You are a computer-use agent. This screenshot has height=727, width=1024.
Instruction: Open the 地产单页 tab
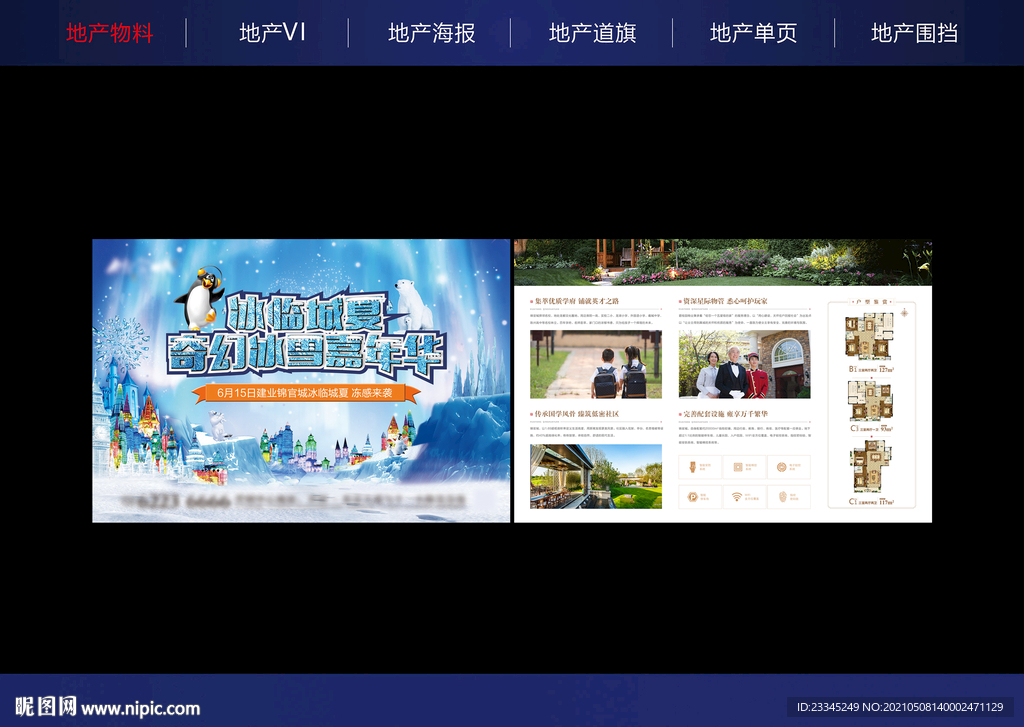coord(754,33)
